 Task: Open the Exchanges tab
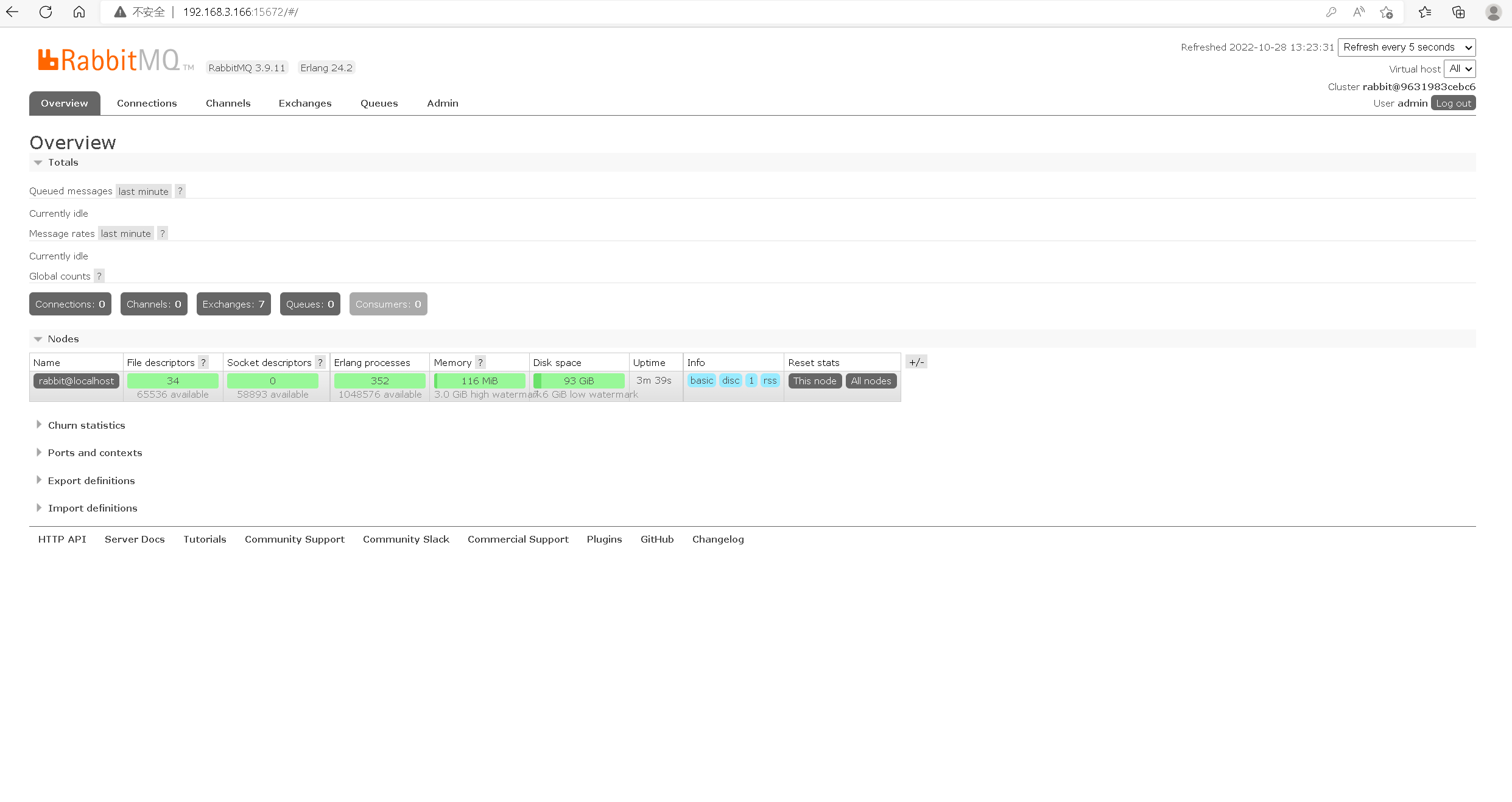[x=305, y=103]
